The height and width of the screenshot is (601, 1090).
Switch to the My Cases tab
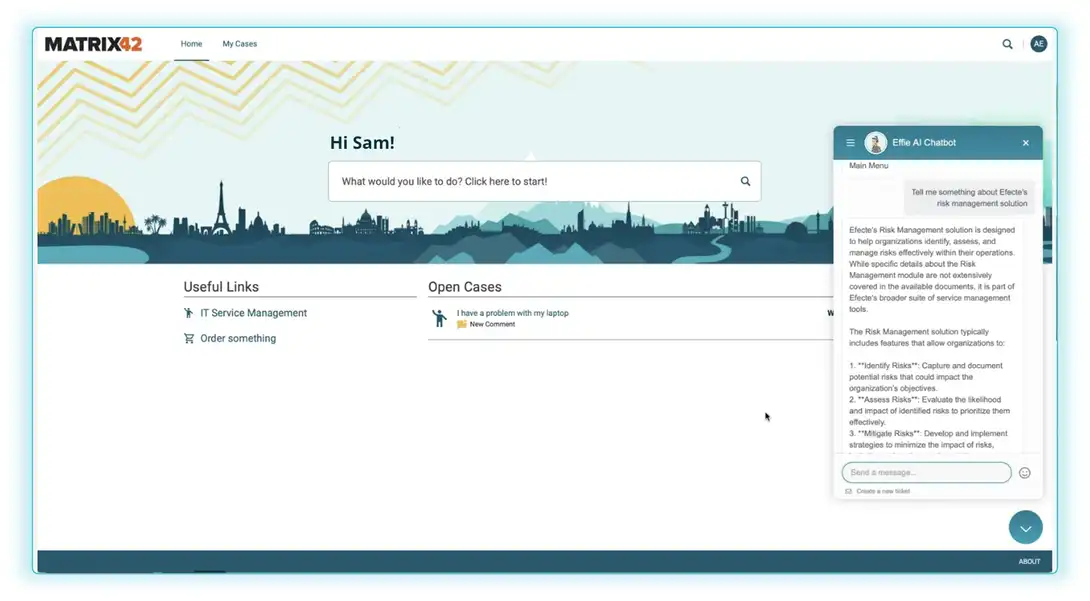239,44
